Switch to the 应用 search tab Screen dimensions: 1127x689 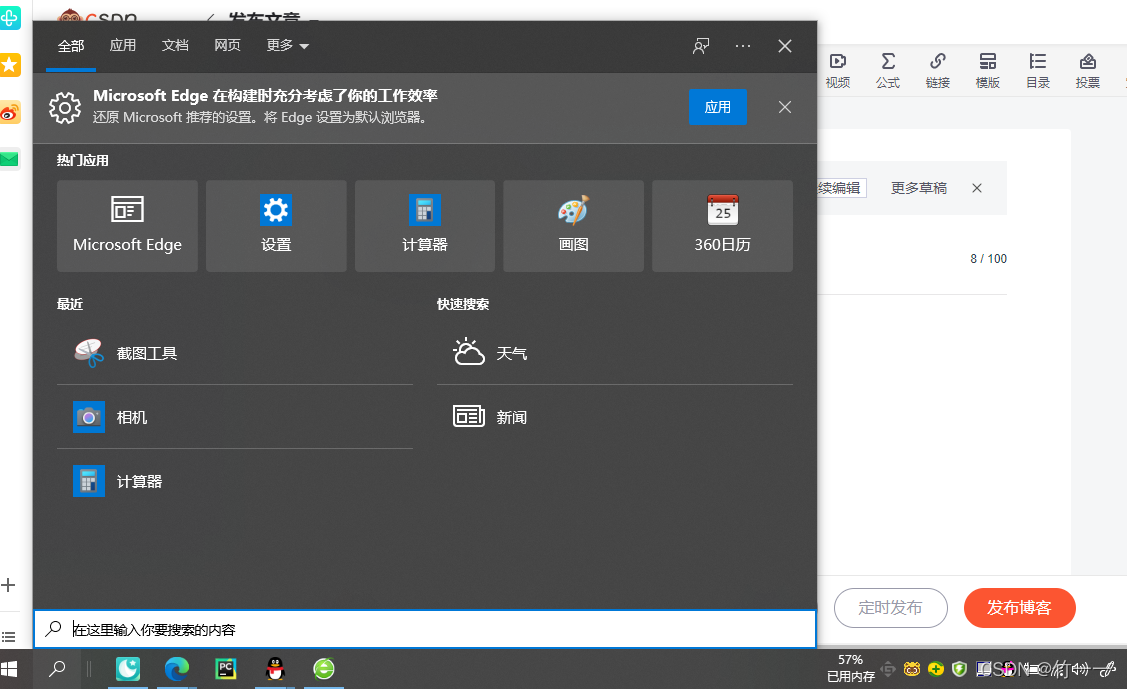coord(123,45)
